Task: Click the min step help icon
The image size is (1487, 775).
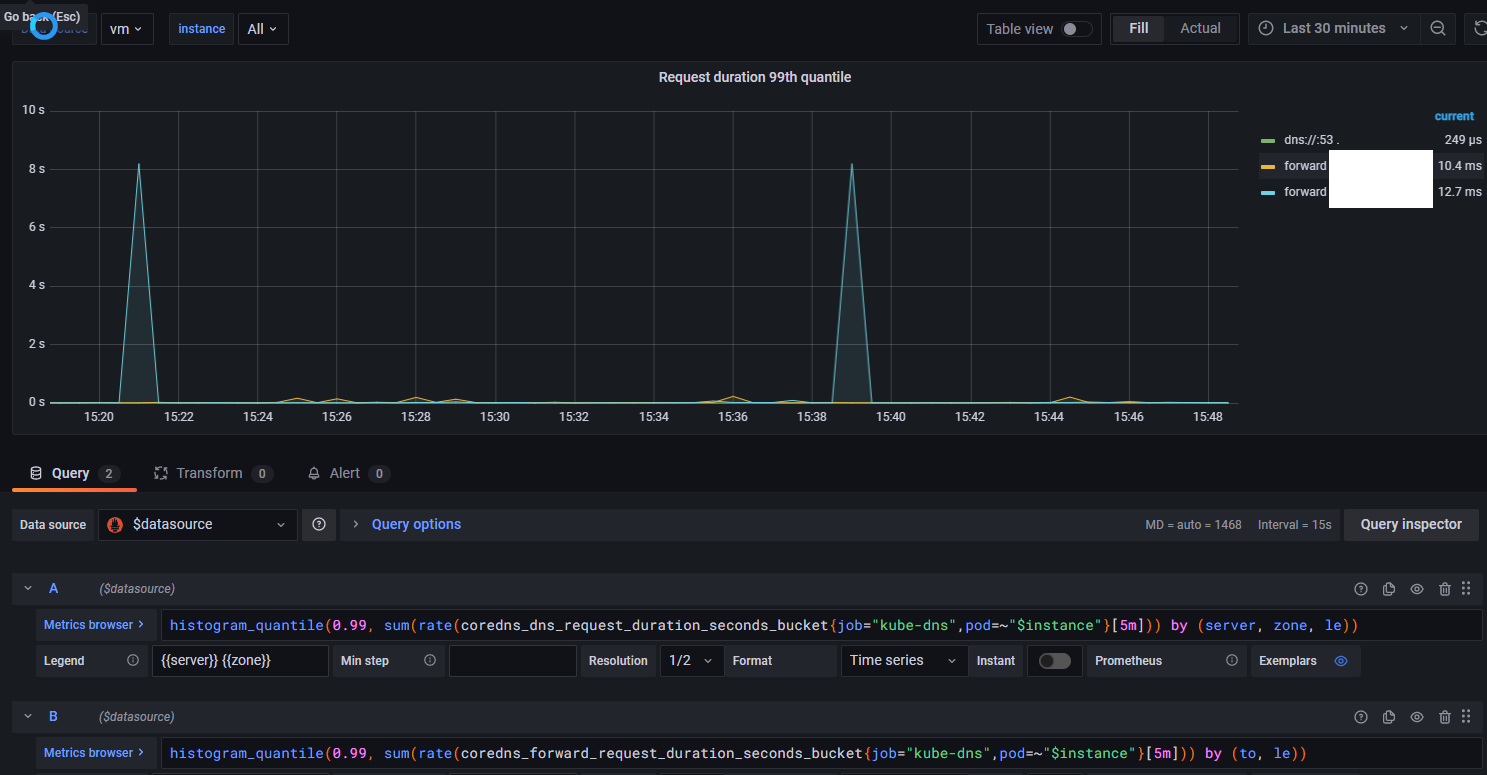Action: [430, 660]
